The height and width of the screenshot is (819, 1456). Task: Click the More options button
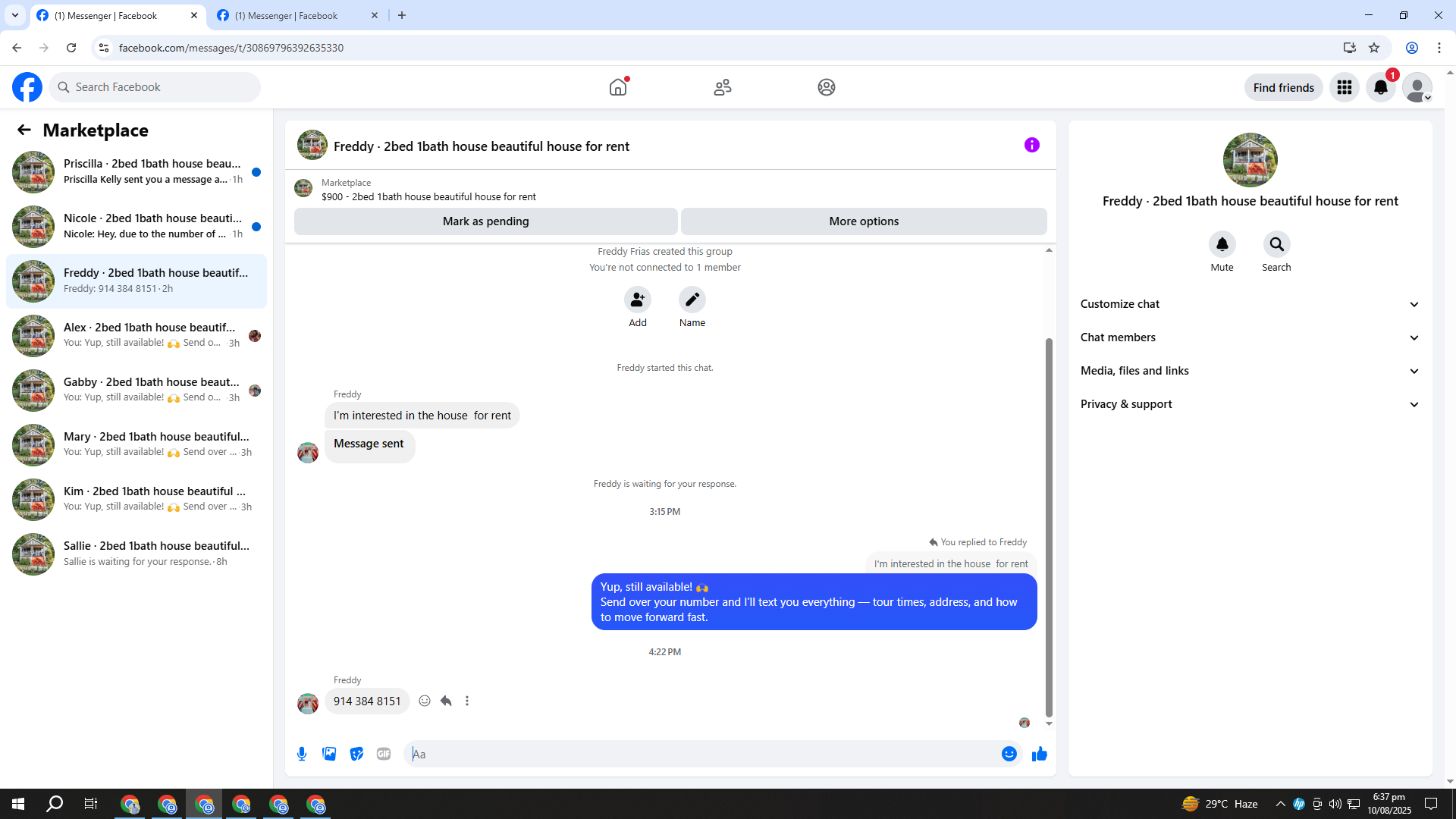(x=864, y=221)
